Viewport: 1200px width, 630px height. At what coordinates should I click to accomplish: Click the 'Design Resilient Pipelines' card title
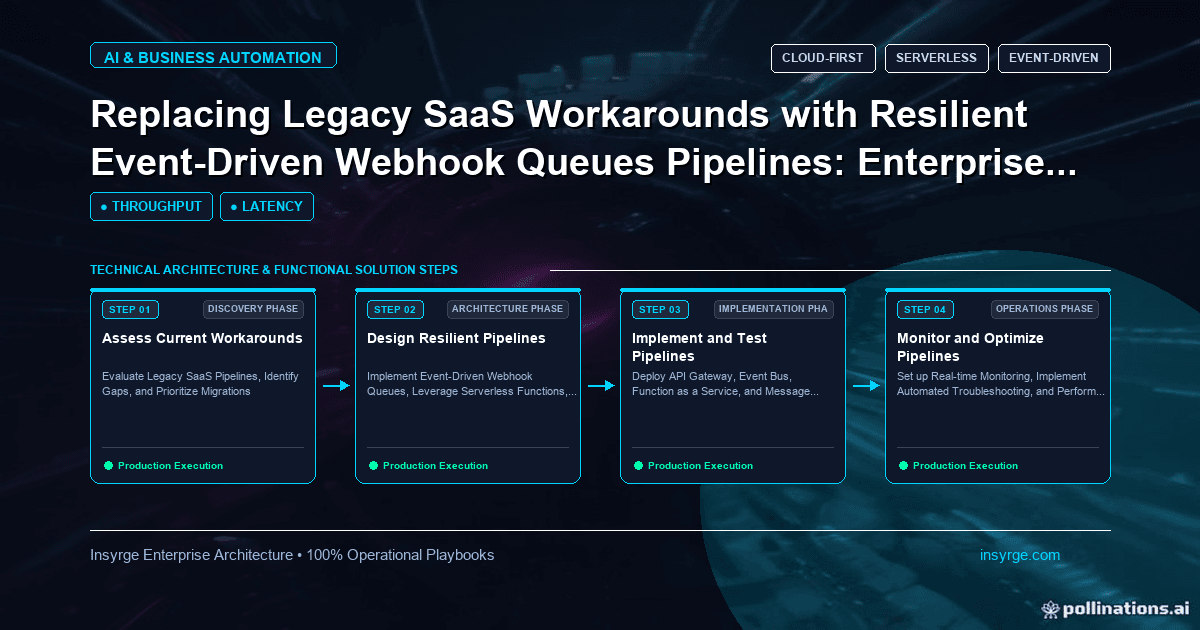(456, 338)
